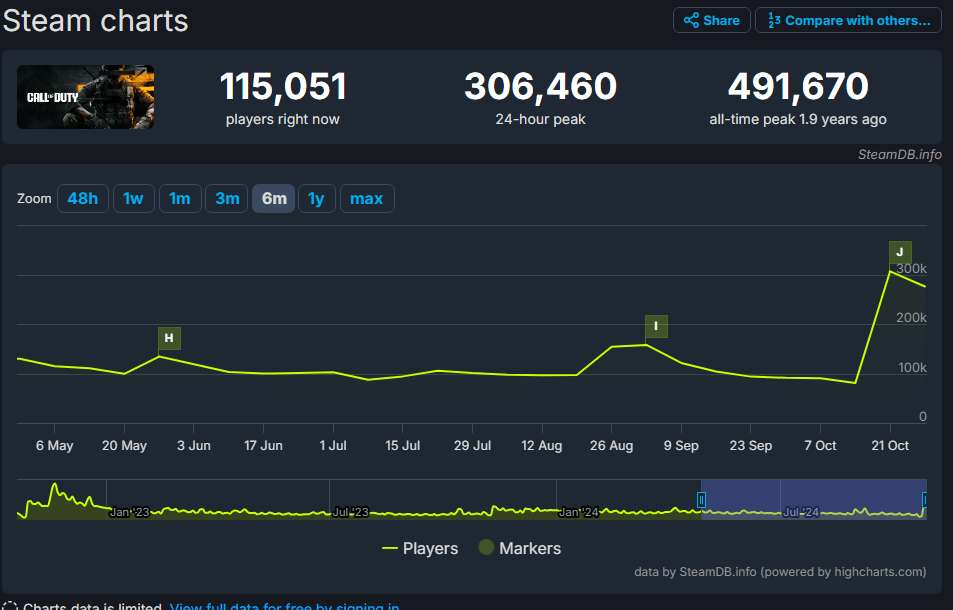Click the '100k' y-axis label
Screen dimensions: 953x610
pyautogui.click(x=912, y=368)
